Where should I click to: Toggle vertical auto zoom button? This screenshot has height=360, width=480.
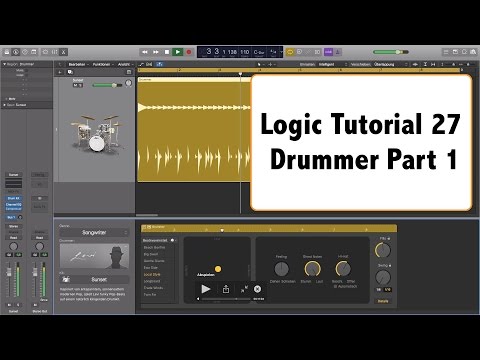425,64
